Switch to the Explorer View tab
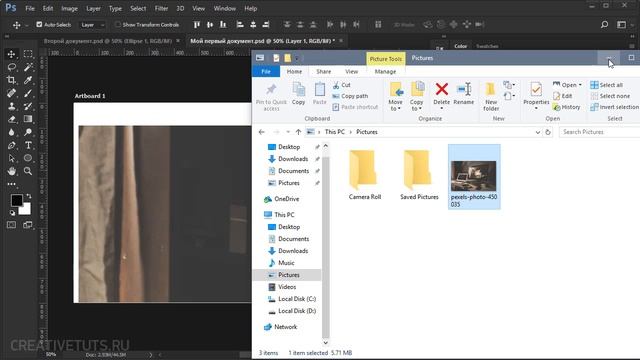Image resolution: width=640 pixels, height=360 pixels. tap(351, 71)
